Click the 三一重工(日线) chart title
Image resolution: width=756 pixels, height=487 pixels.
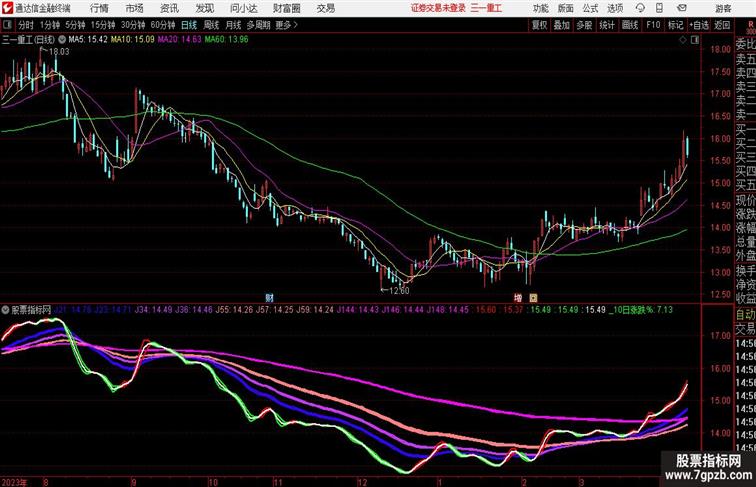tap(28, 40)
